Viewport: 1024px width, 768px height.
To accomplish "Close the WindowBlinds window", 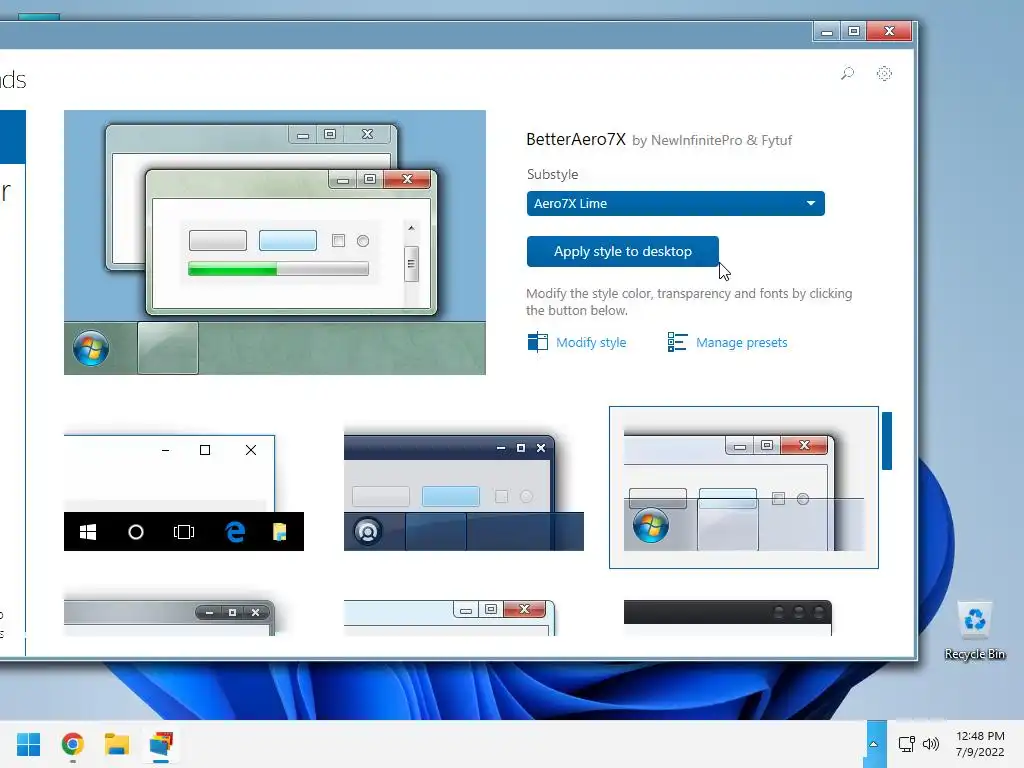I will (x=889, y=31).
